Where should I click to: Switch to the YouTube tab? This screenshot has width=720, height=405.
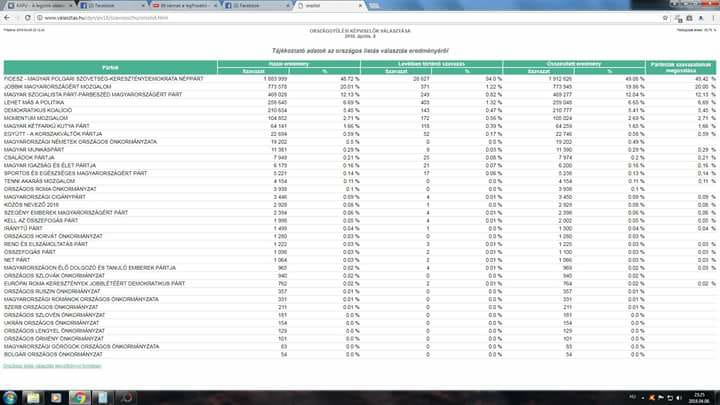(x=184, y=6)
